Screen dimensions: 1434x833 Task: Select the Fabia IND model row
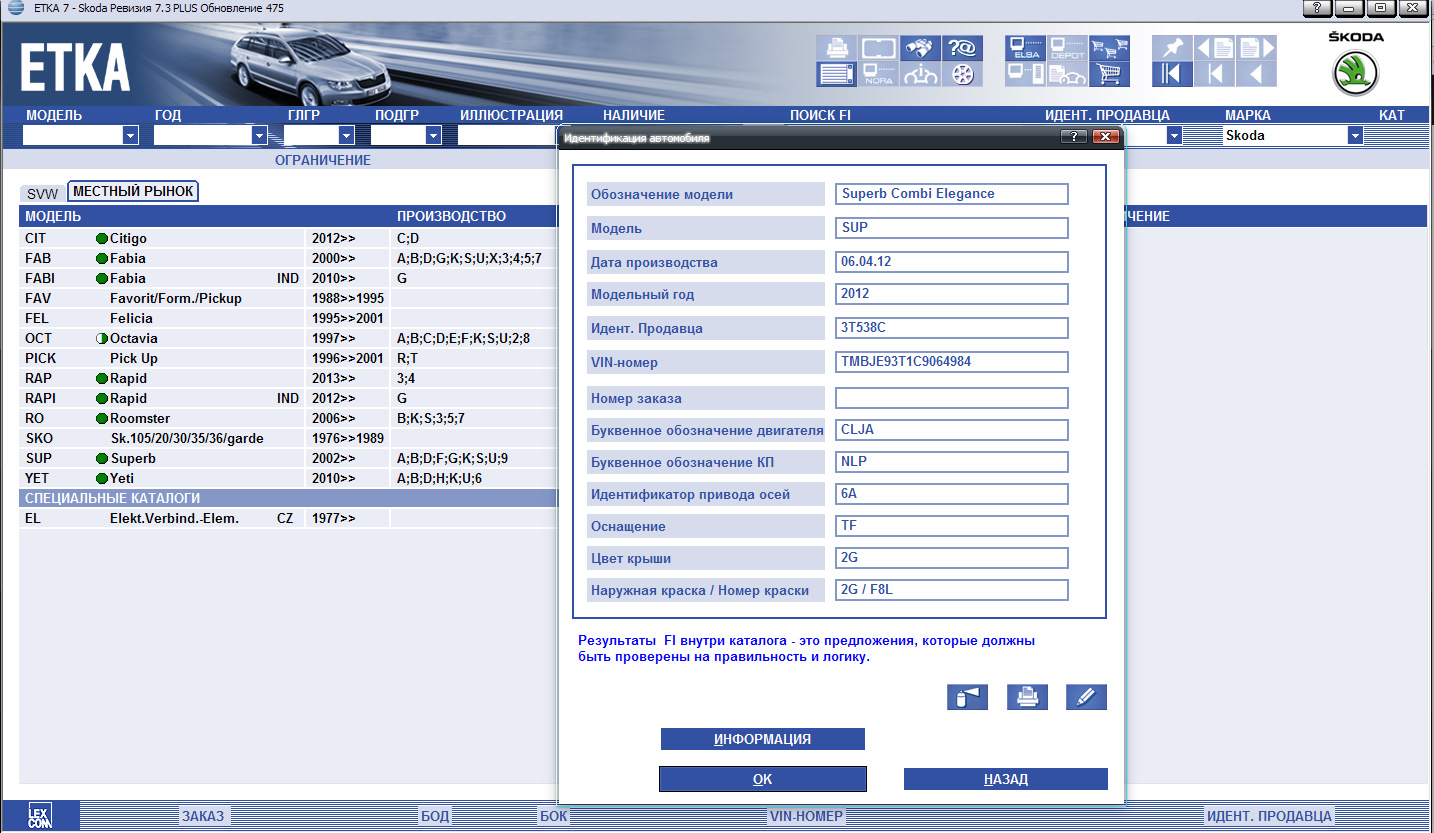pos(288,278)
